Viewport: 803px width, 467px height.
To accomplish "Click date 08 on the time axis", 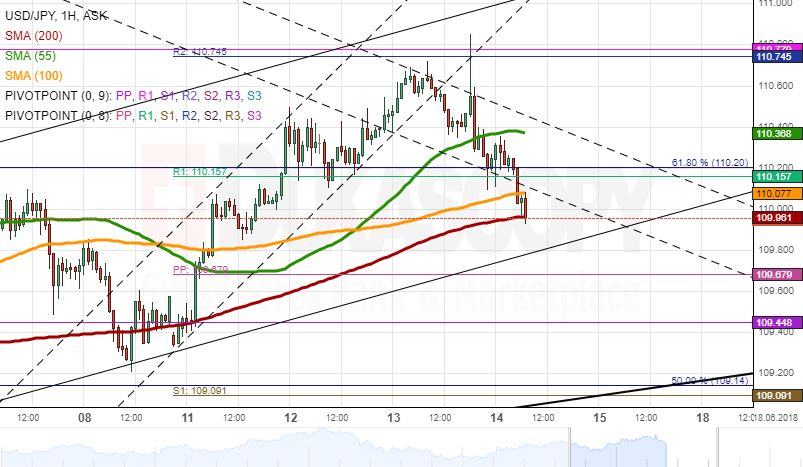I will click(x=85, y=418).
